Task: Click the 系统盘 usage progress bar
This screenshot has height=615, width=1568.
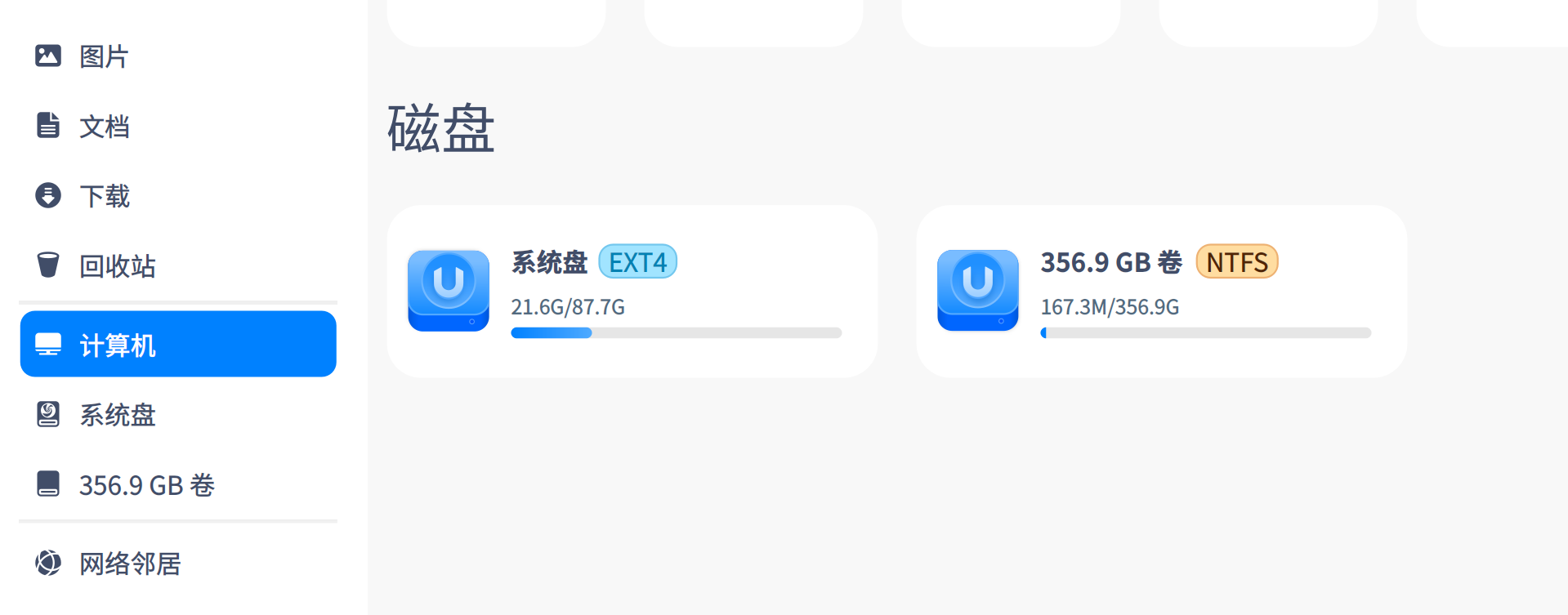Action: [676, 332]
